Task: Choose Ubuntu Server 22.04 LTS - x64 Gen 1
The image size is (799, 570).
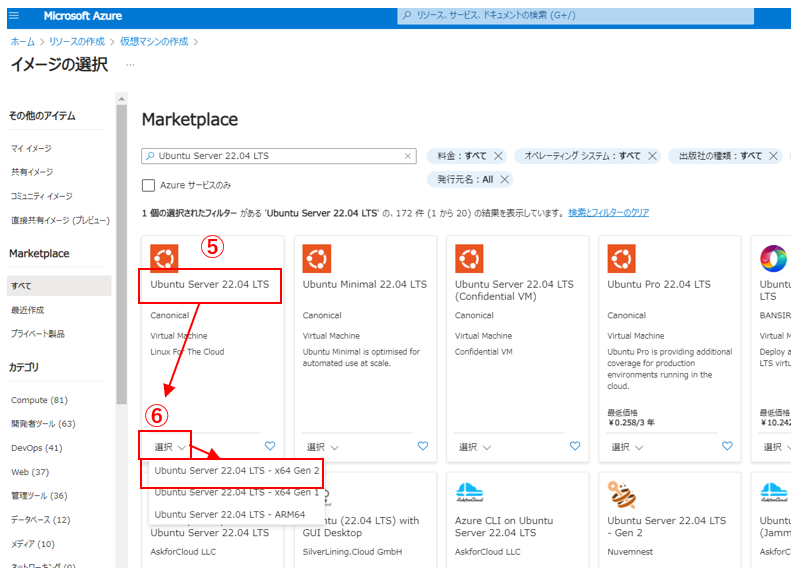Action: 236,493
